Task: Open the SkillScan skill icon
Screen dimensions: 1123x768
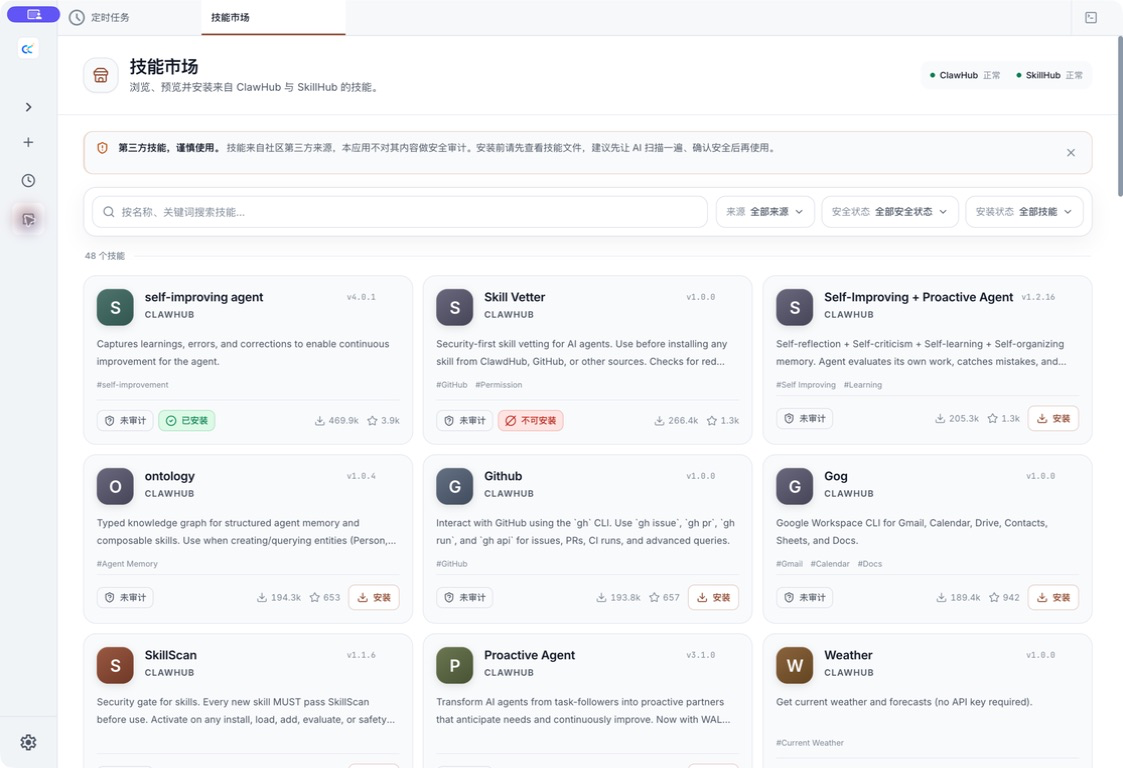Action: (x=115, y=666)
